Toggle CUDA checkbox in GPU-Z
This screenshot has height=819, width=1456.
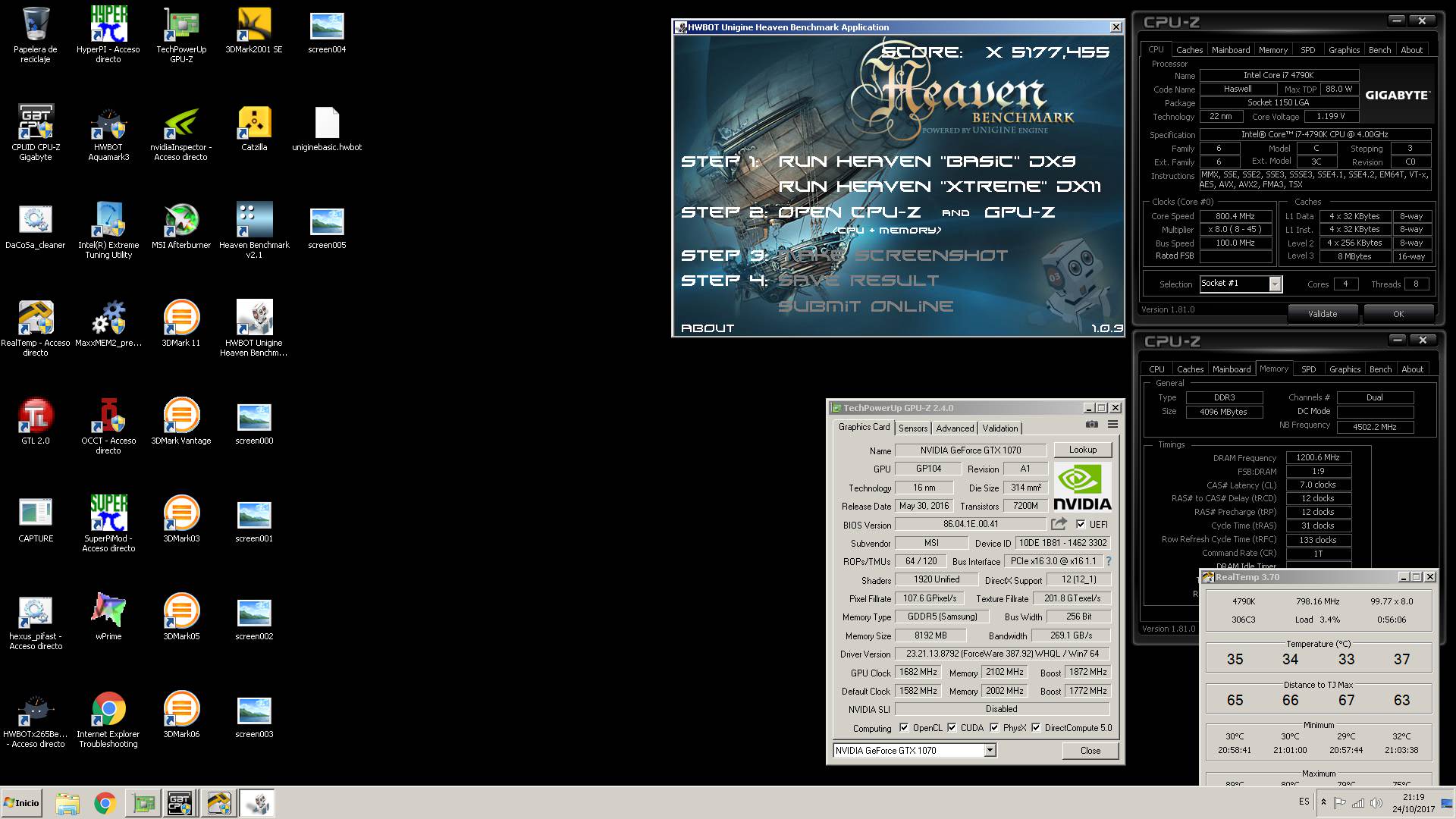[x=952, y=728]
